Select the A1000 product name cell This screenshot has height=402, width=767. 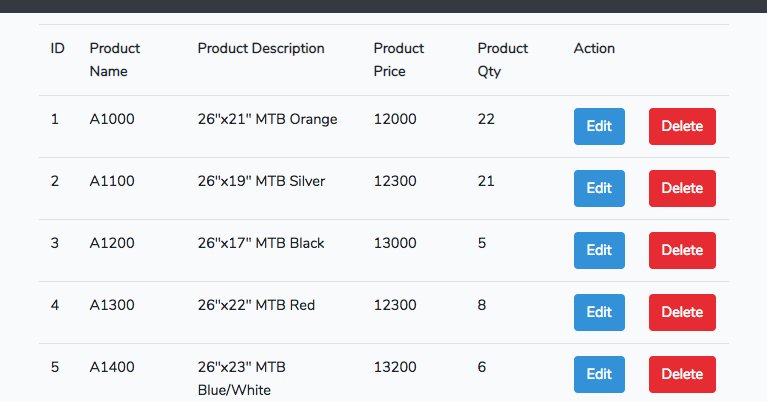[x=112, y=120]
